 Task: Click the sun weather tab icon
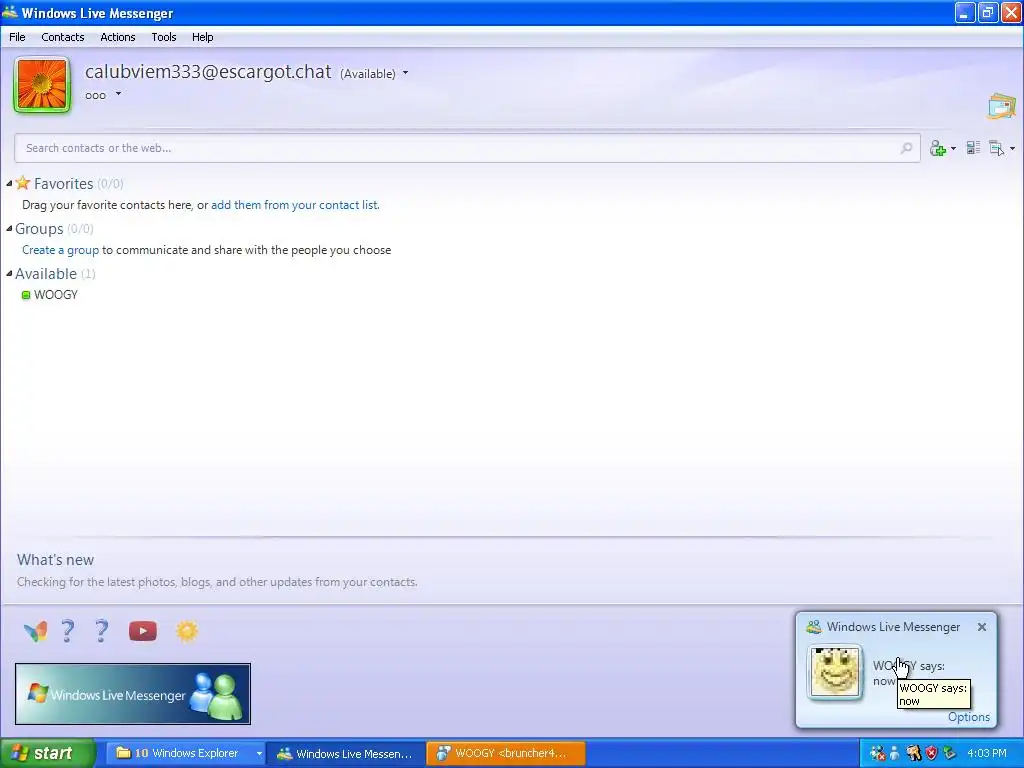pyautogui.click(x=187, y=631)
